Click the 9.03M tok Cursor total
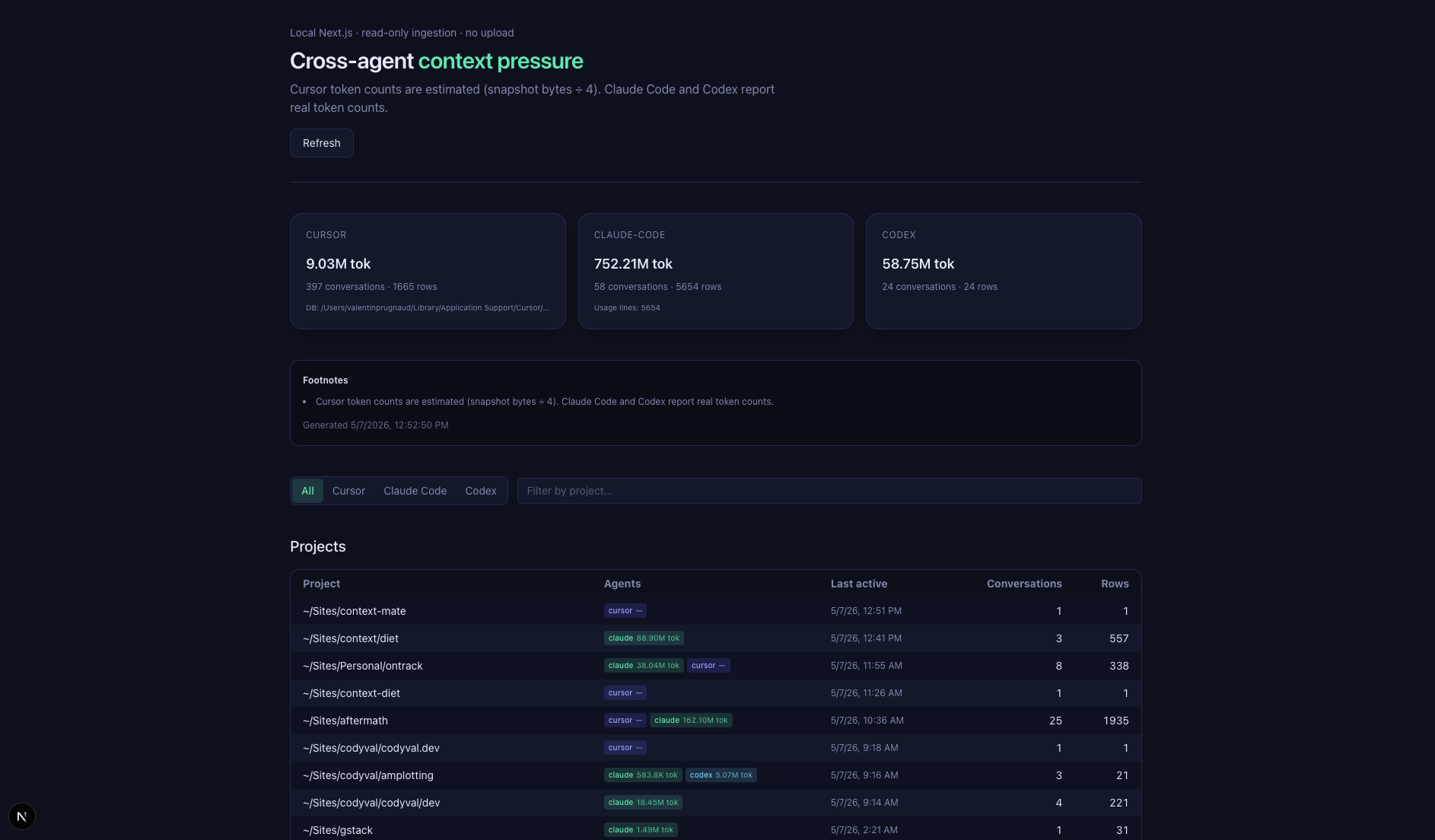The height and width of the screenshot is (840, 1435). 338,264
